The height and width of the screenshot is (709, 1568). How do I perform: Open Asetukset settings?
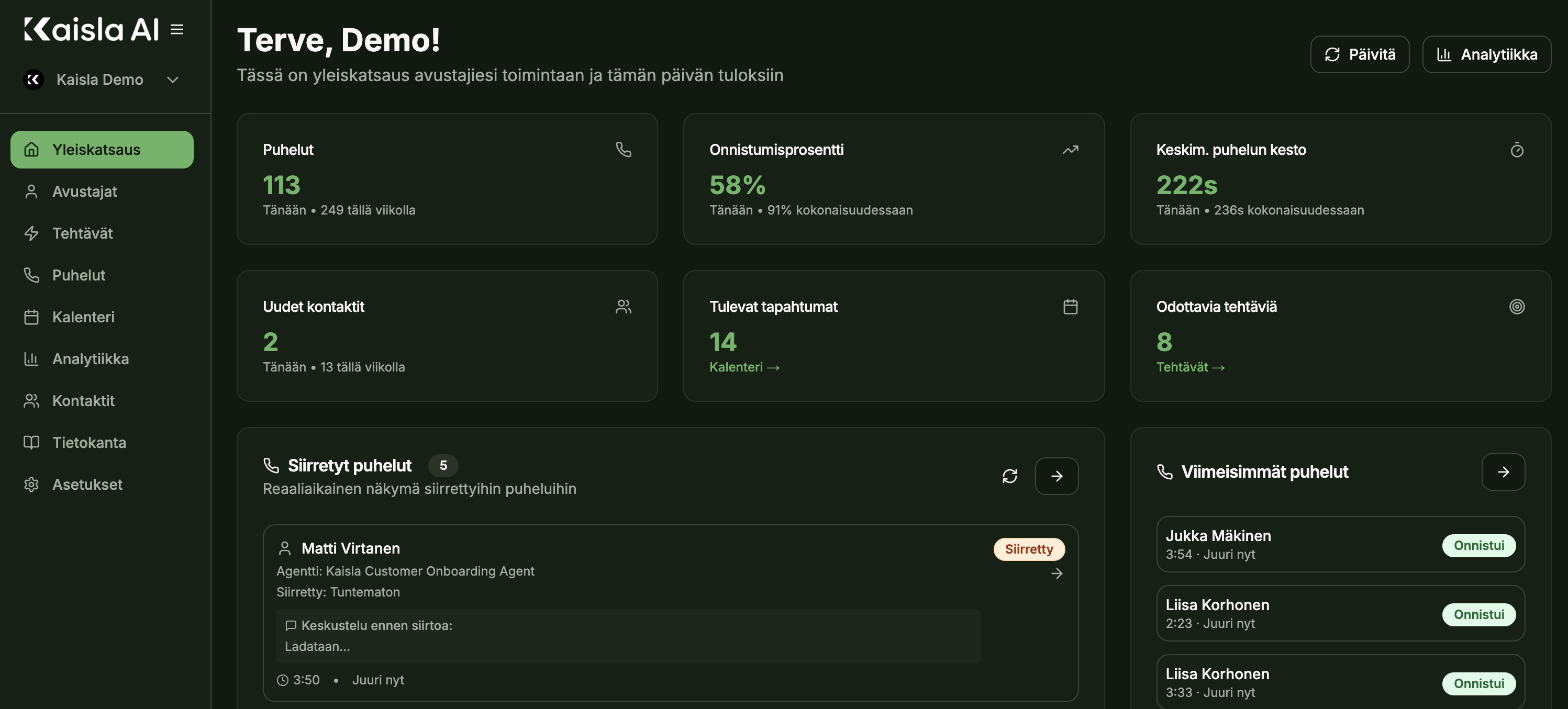87,484
